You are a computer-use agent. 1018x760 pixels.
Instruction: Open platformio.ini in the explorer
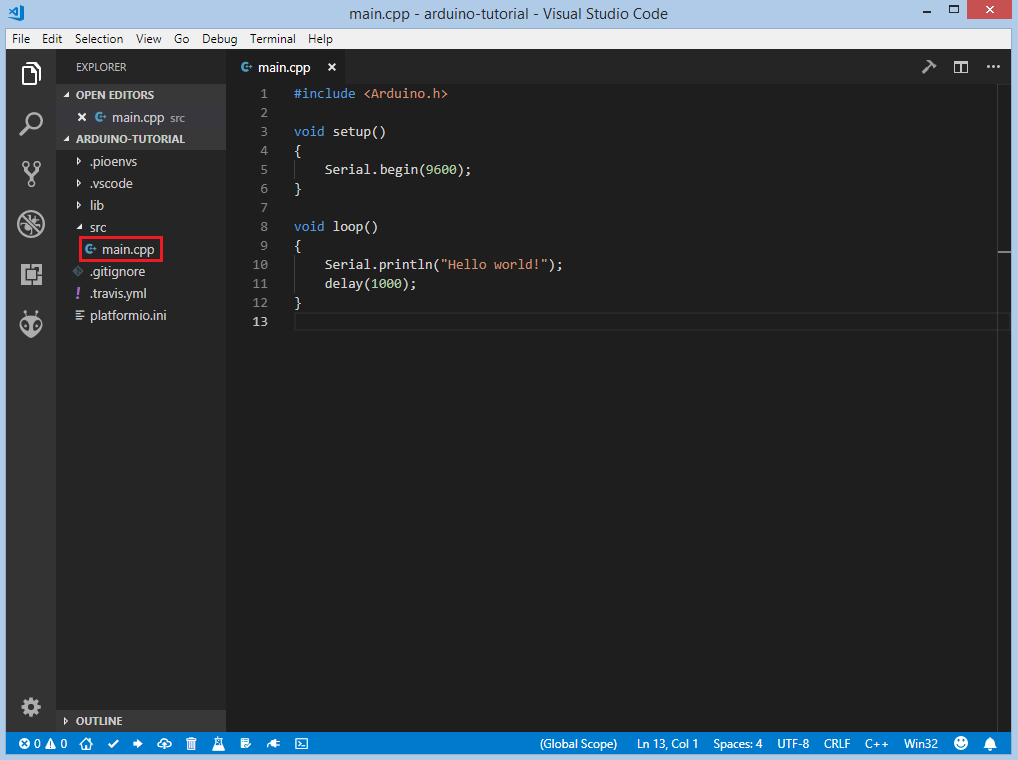[127, 315]
